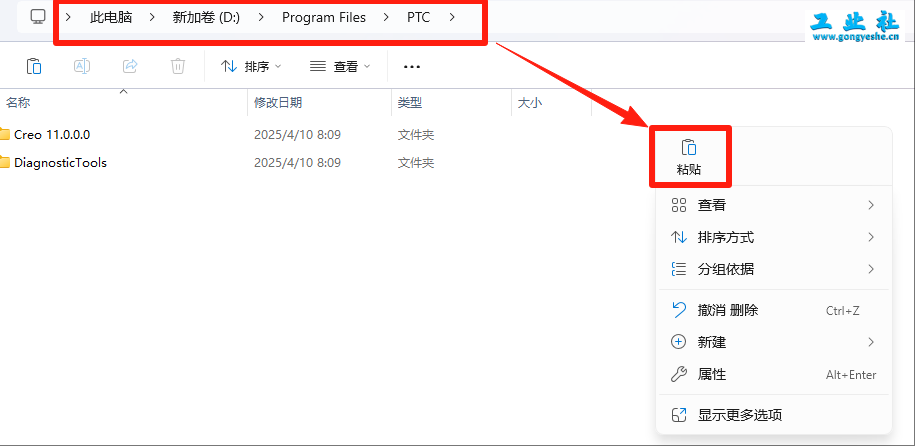This screenshot has height=446, width=915.
Task: Click the undo arrow icon beside 撤消 删除
Action: click(679, 309)
